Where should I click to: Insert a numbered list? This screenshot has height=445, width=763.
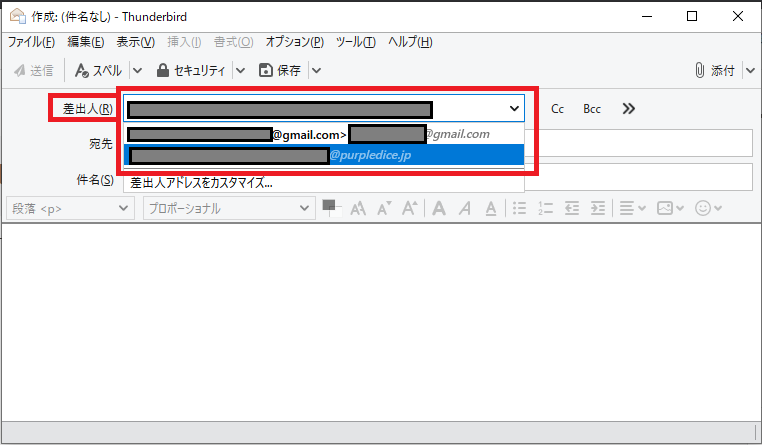[545, 208]
